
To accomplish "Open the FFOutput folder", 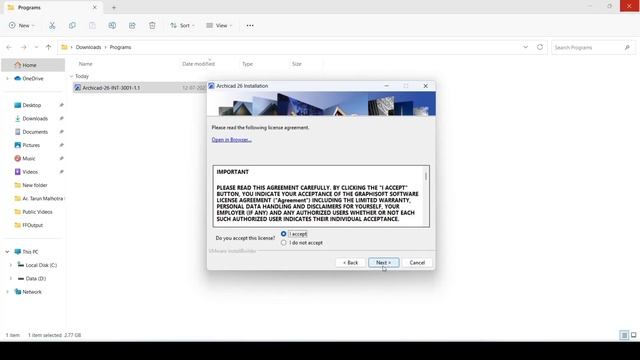I will click(x=33, y=225).
